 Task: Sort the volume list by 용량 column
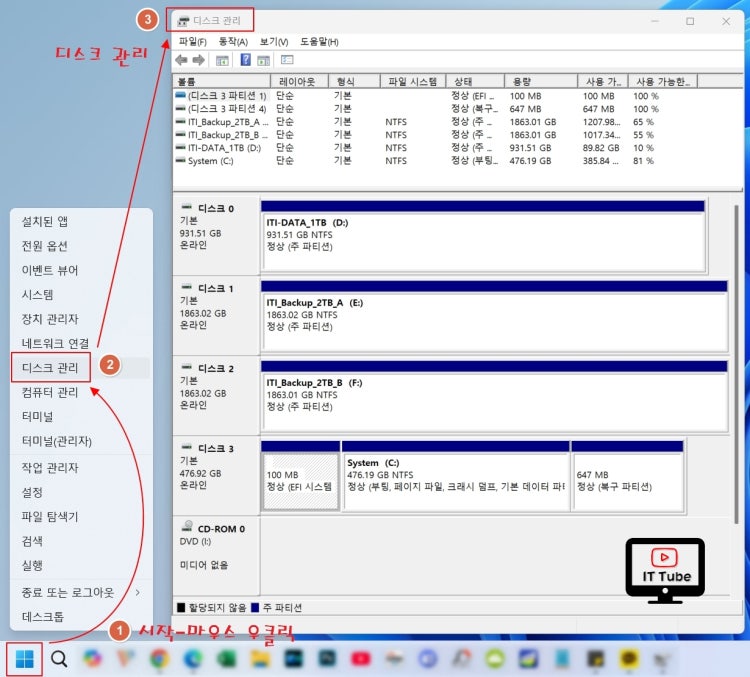(x=540, y=82)
